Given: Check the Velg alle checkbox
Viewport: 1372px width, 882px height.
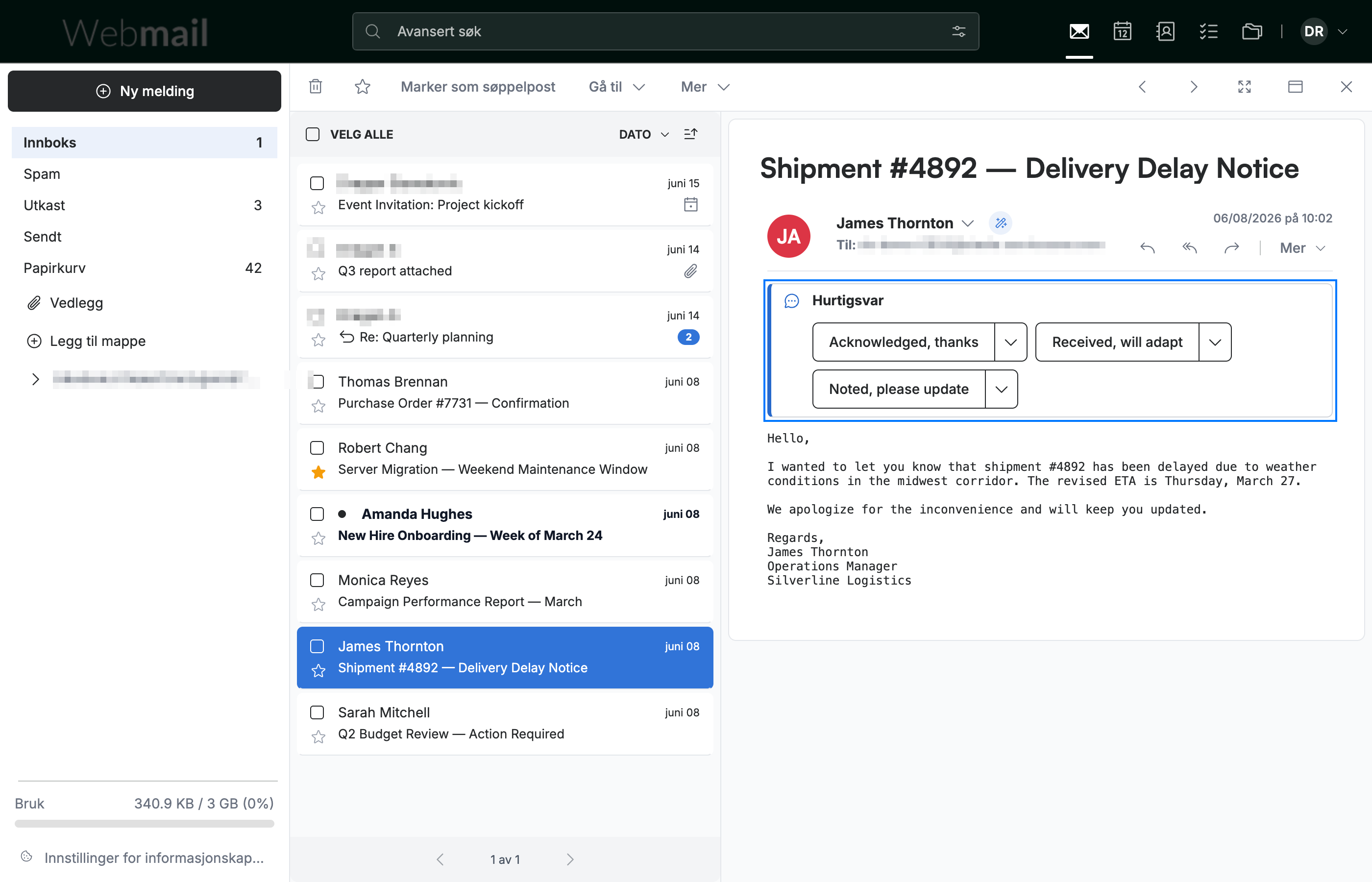Looking at the screenshot, I should click(x=313, y=134).
